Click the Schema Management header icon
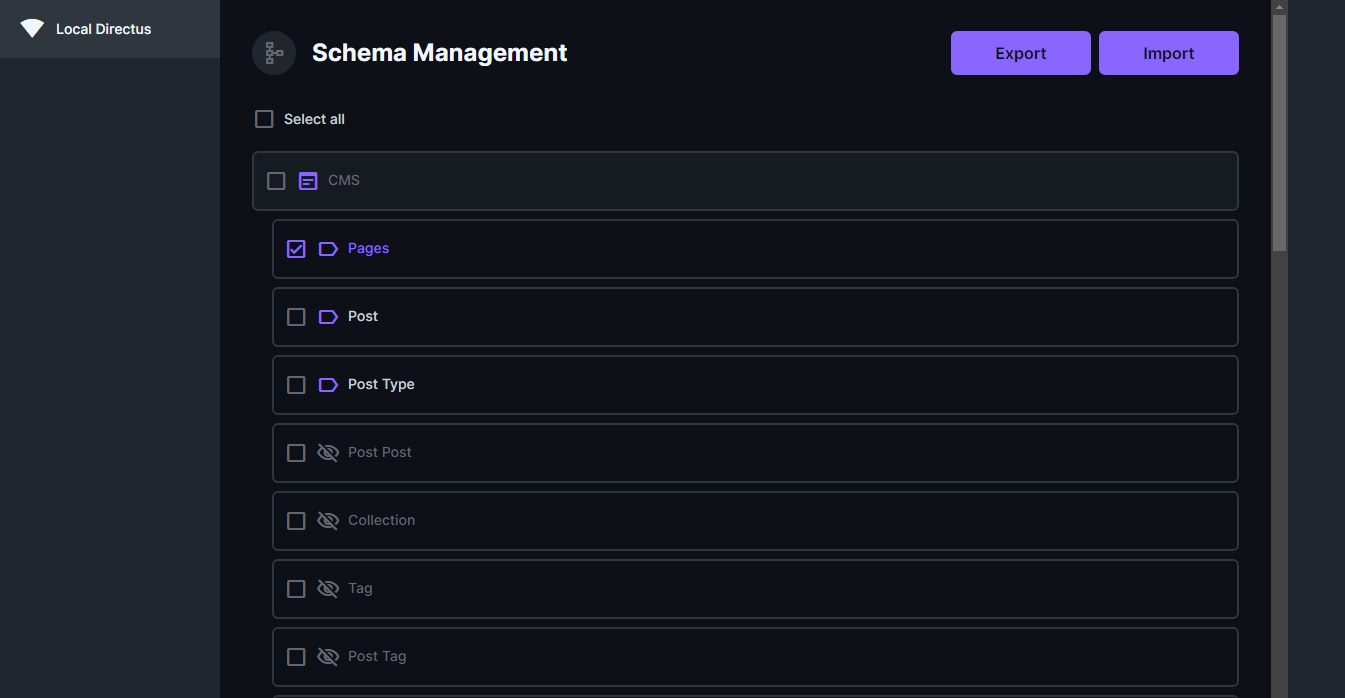The image size is (1345, 698). tap(274, 53)
